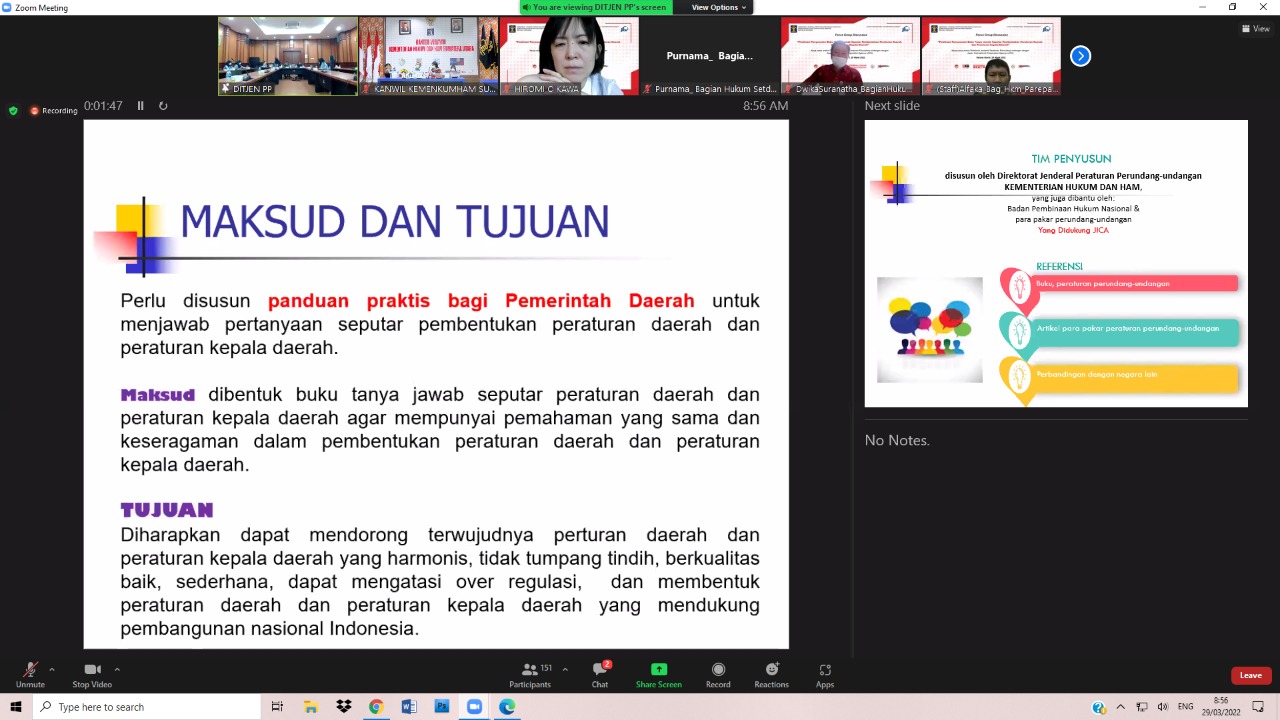Click the green encryption shield icon
The height and width of the screenshot is (720, 1280).
point(13,110)
